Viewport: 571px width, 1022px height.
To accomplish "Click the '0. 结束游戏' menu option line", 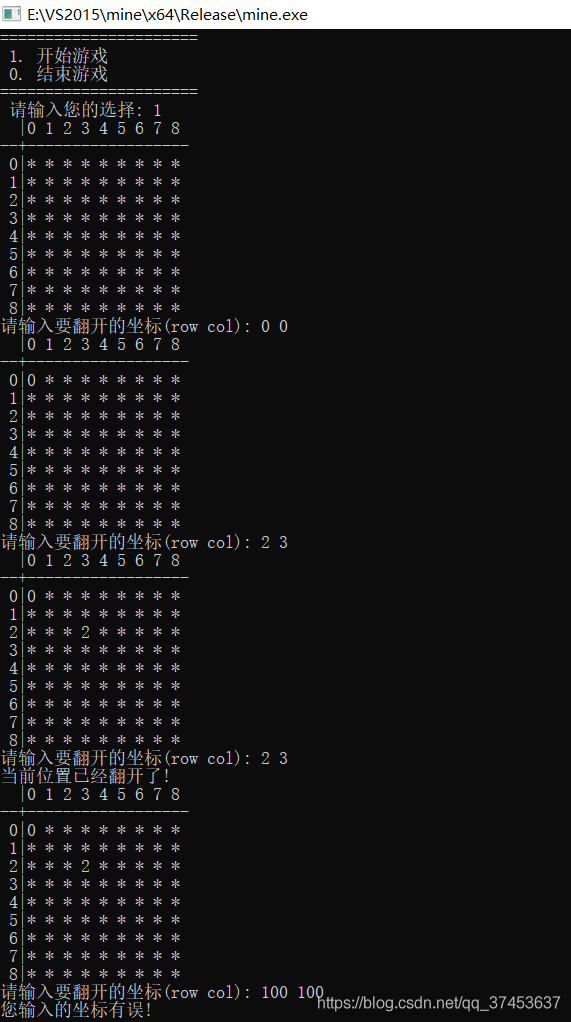I will (59, 74).
